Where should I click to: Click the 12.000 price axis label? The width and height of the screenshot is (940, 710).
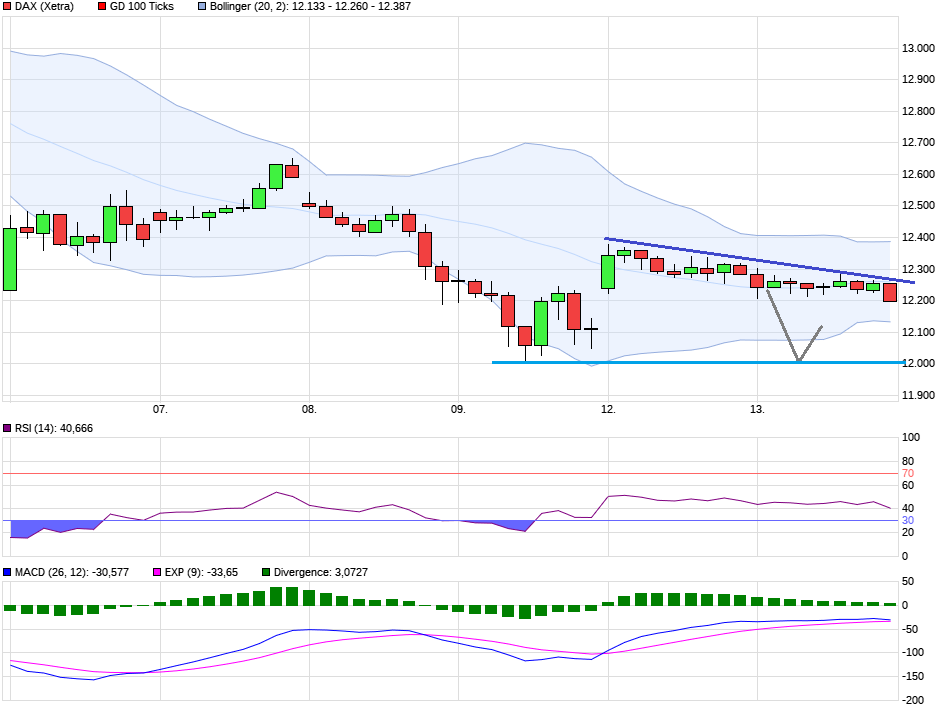(x=918, y=363)
